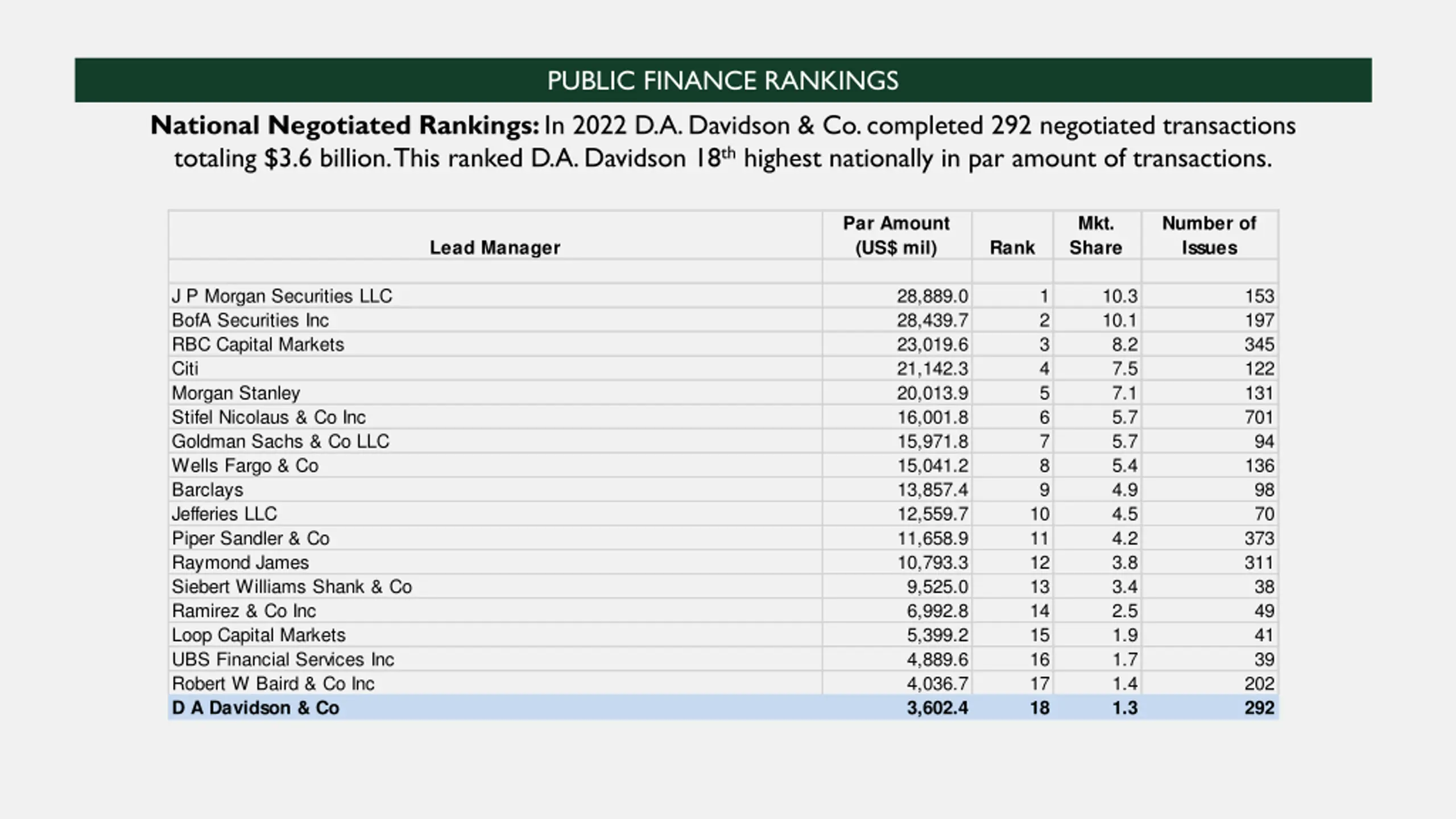Screen dimensions: 1456x819
Task: Click par amount 4,889.6
Action: tap(937, 659)
